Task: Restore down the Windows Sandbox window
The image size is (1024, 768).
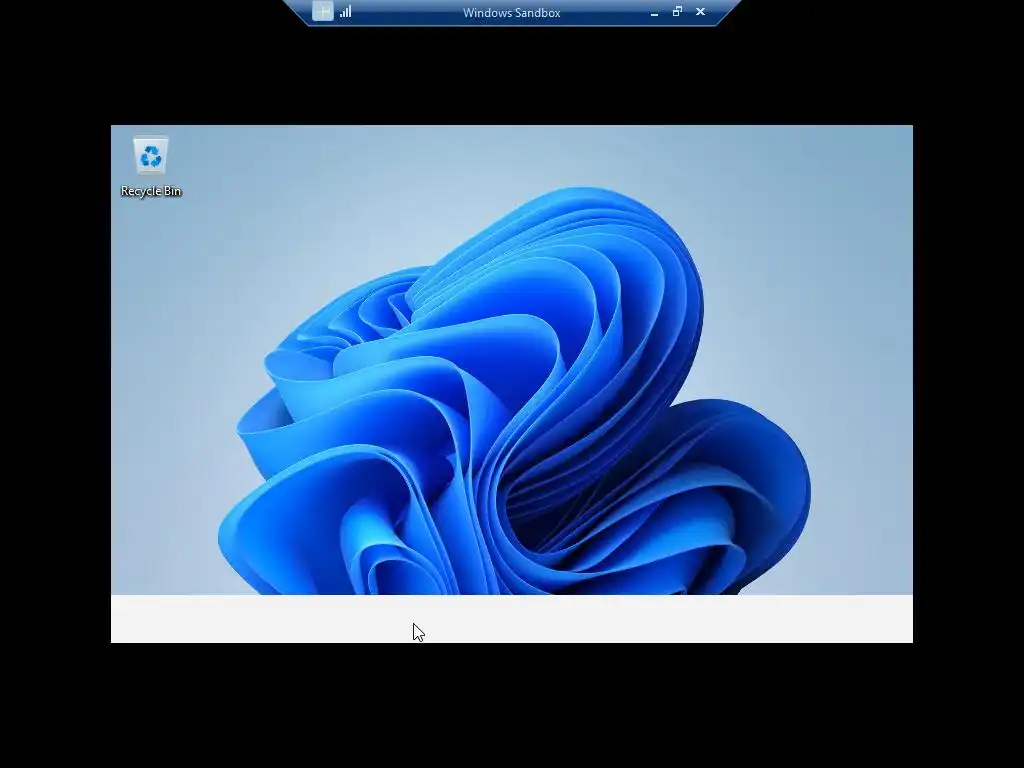Action: click(677, 12)
